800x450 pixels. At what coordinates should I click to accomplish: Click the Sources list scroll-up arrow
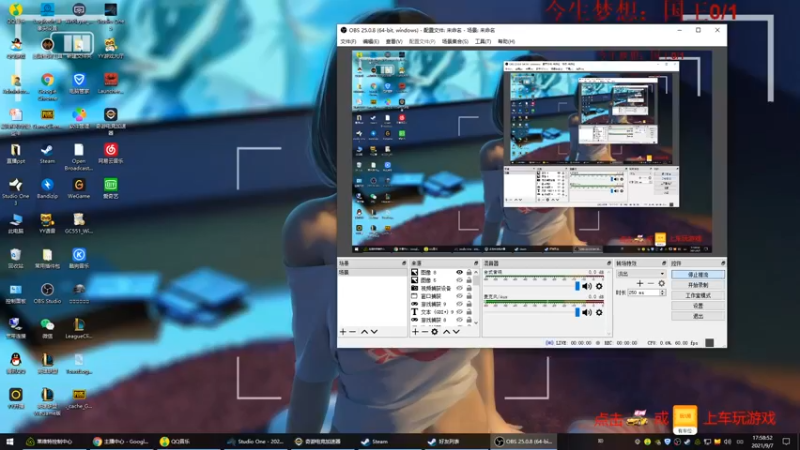pos(476,272)
